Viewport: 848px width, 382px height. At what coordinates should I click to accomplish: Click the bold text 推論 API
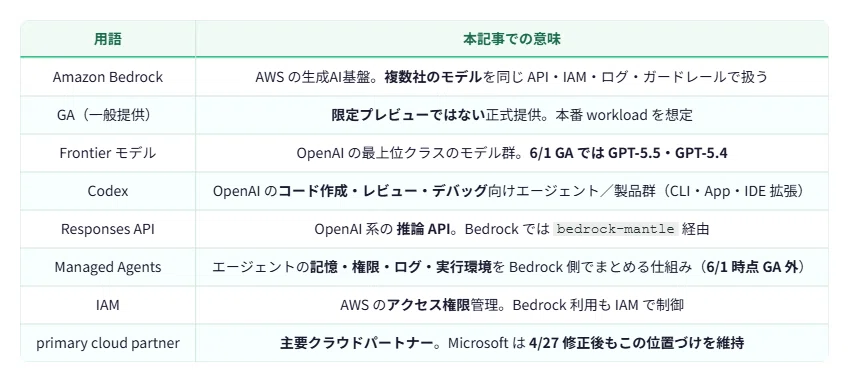420,229
